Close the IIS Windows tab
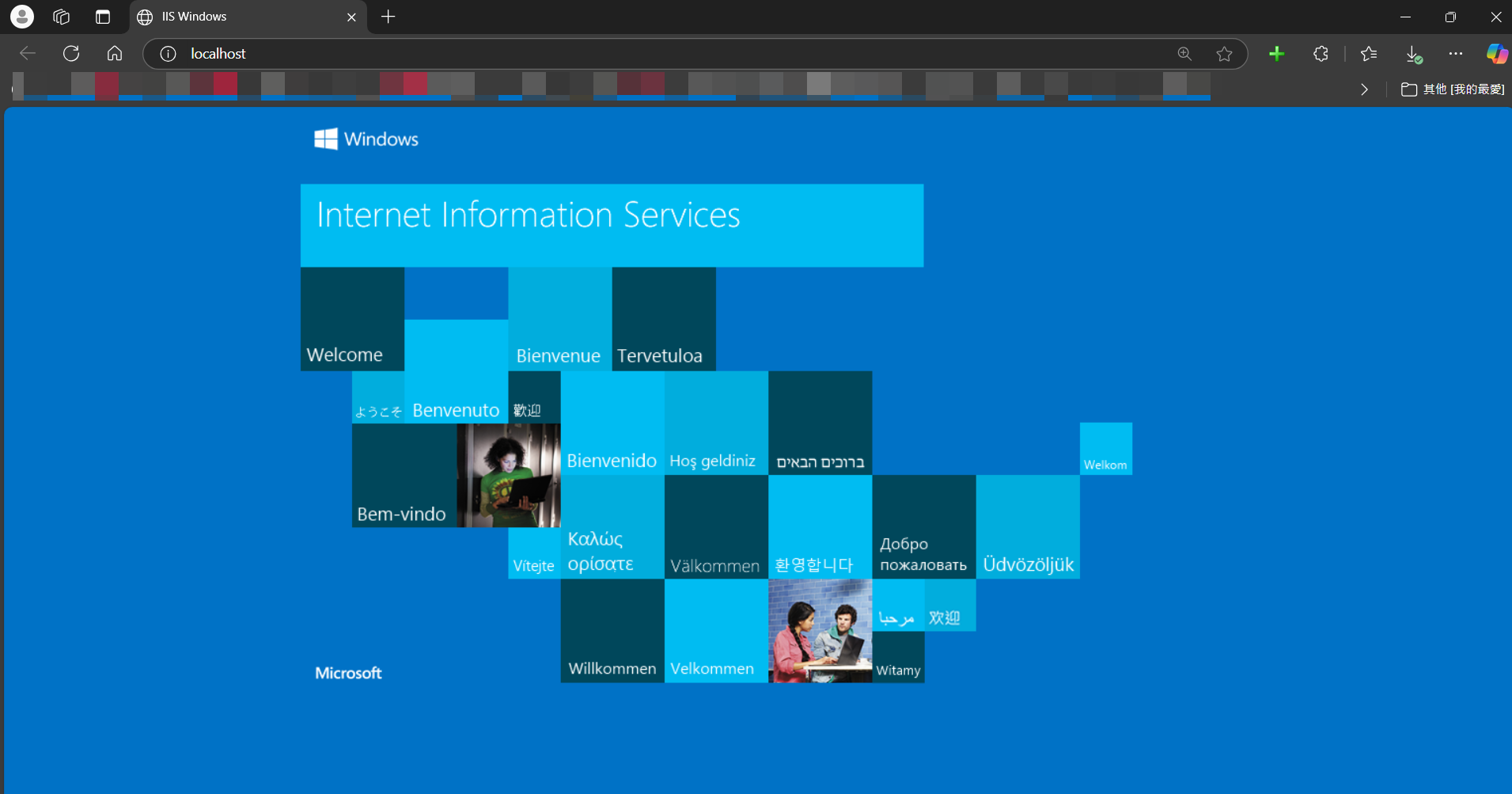Screen dimensions: 1512x794 click(351, 17)
